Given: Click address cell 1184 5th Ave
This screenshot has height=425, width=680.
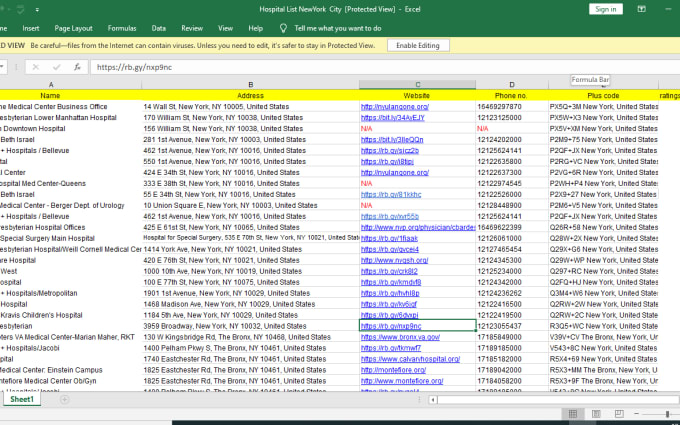Looking at the screenshot, I should (x=250, y=315).
